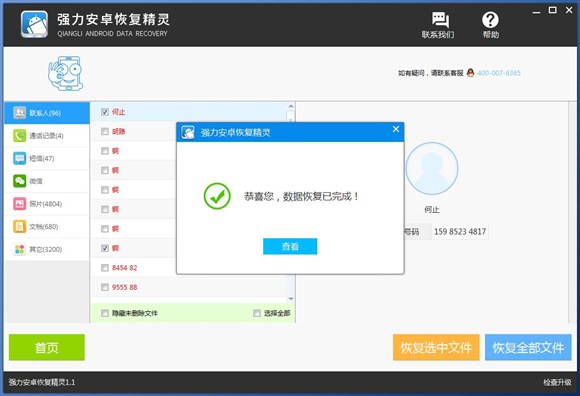Select the 联系人(96) contacts category
The image size is (580, 396).
47,113
